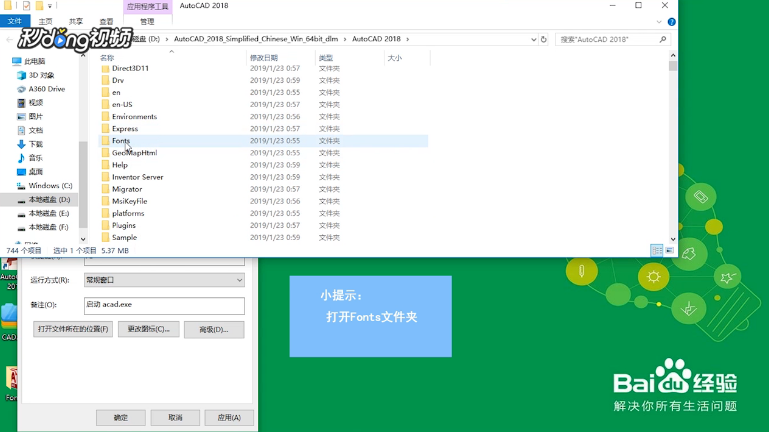Open 下载 folder in sidebar

(x=35, y=144)
